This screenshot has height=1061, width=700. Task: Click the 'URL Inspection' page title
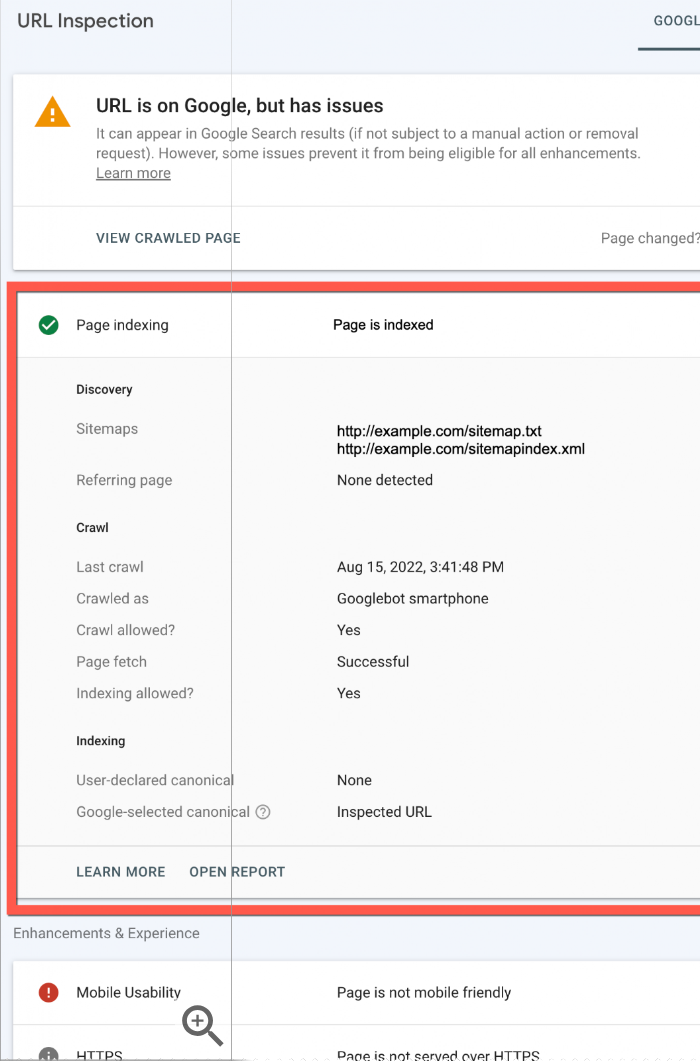point(85,21)
